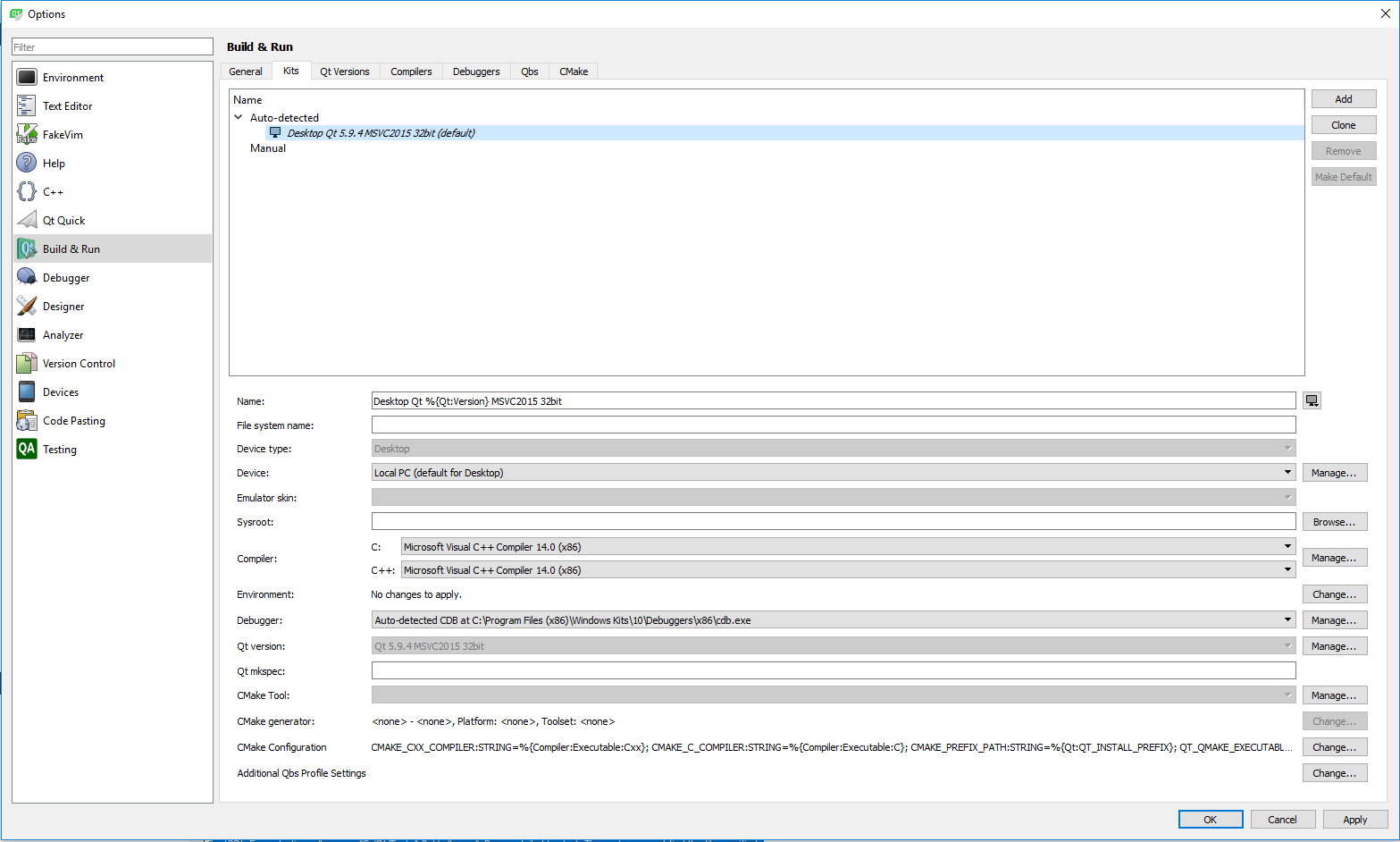This screenshot has height=842, width=1400.
Task: Select the Version Control icon
Action: (27, 364)
